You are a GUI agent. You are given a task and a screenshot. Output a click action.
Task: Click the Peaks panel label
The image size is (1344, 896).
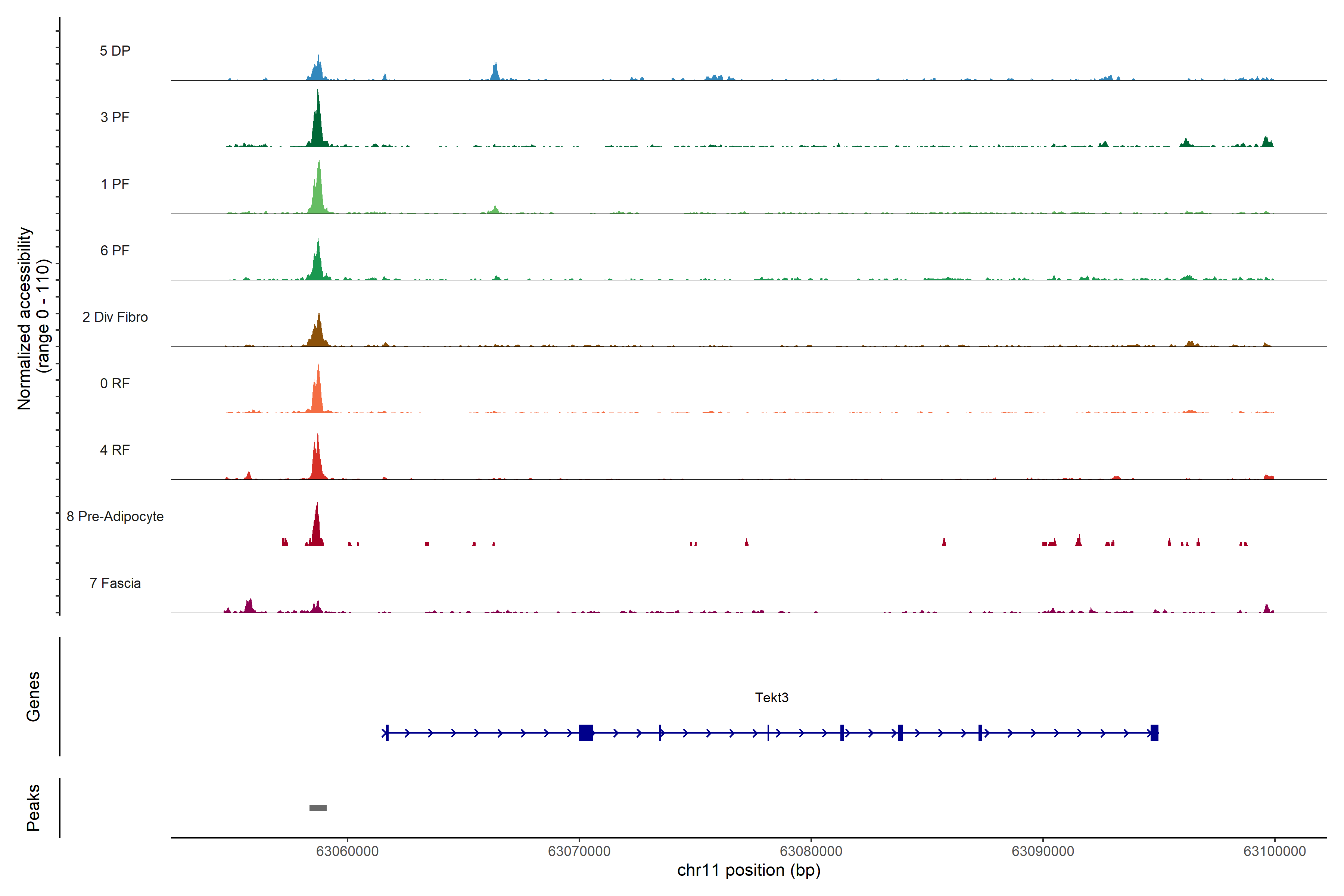point(33,808)
